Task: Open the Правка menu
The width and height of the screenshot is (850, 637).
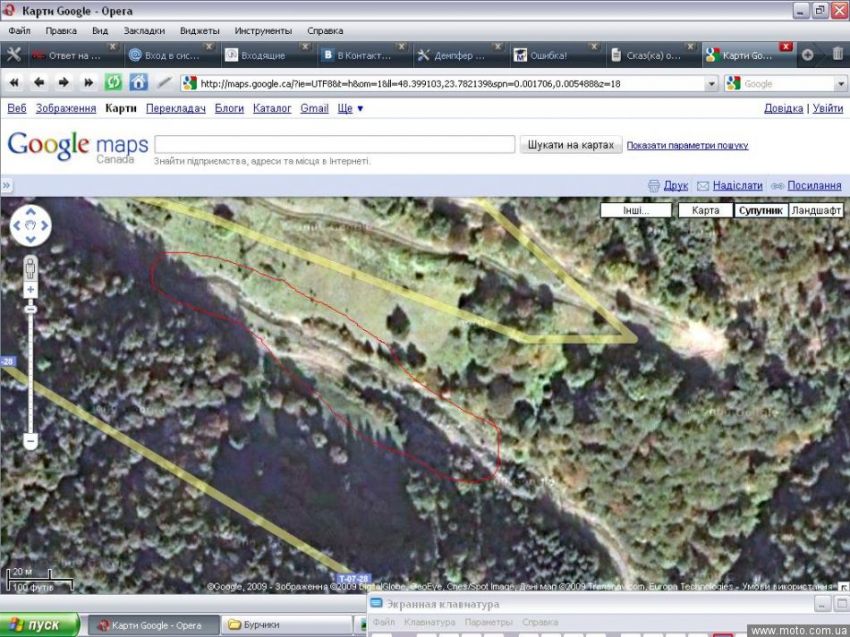Action: [x=61, y=31]
